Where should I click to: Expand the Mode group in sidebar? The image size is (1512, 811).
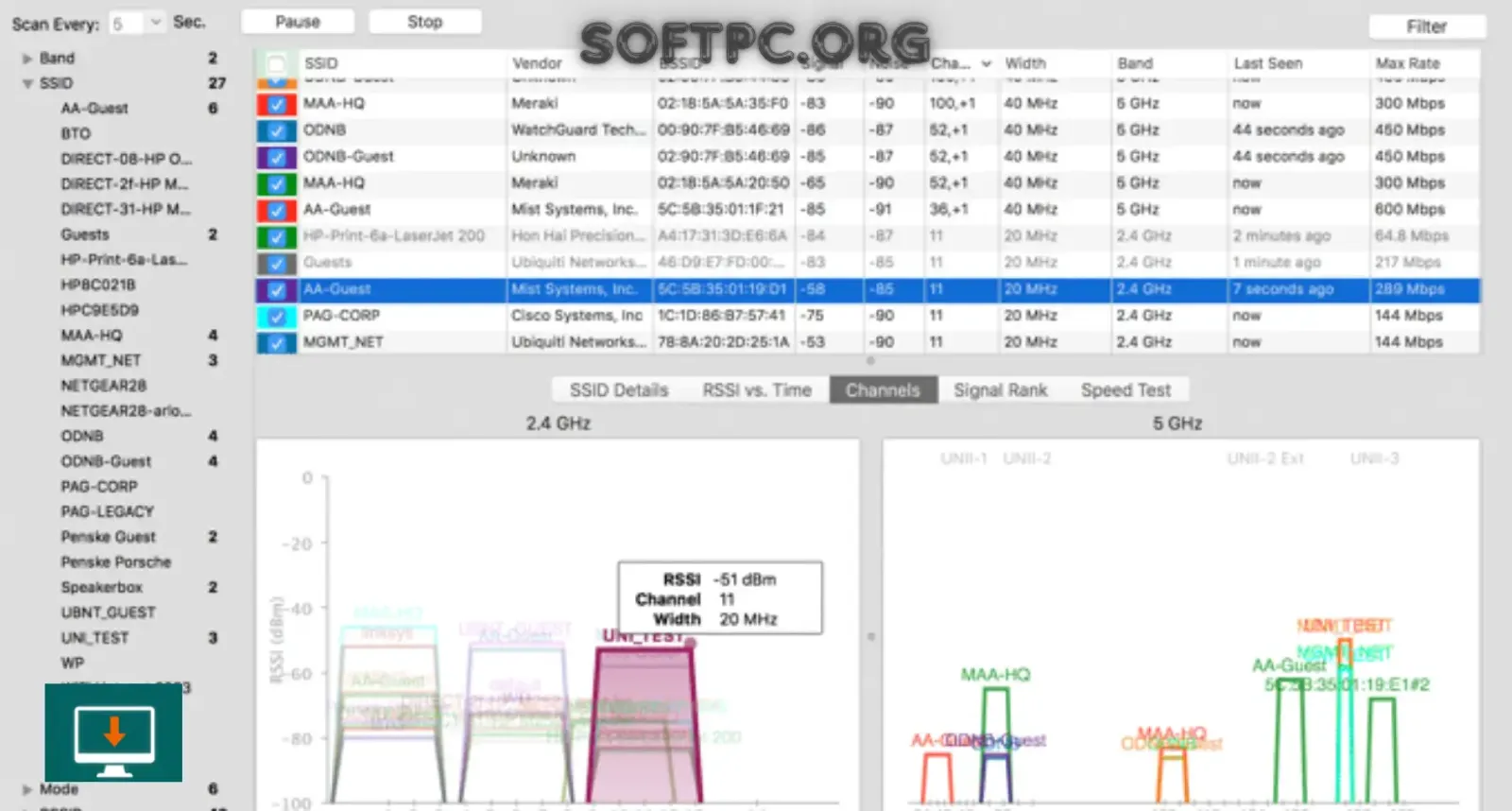coord(27,789)
